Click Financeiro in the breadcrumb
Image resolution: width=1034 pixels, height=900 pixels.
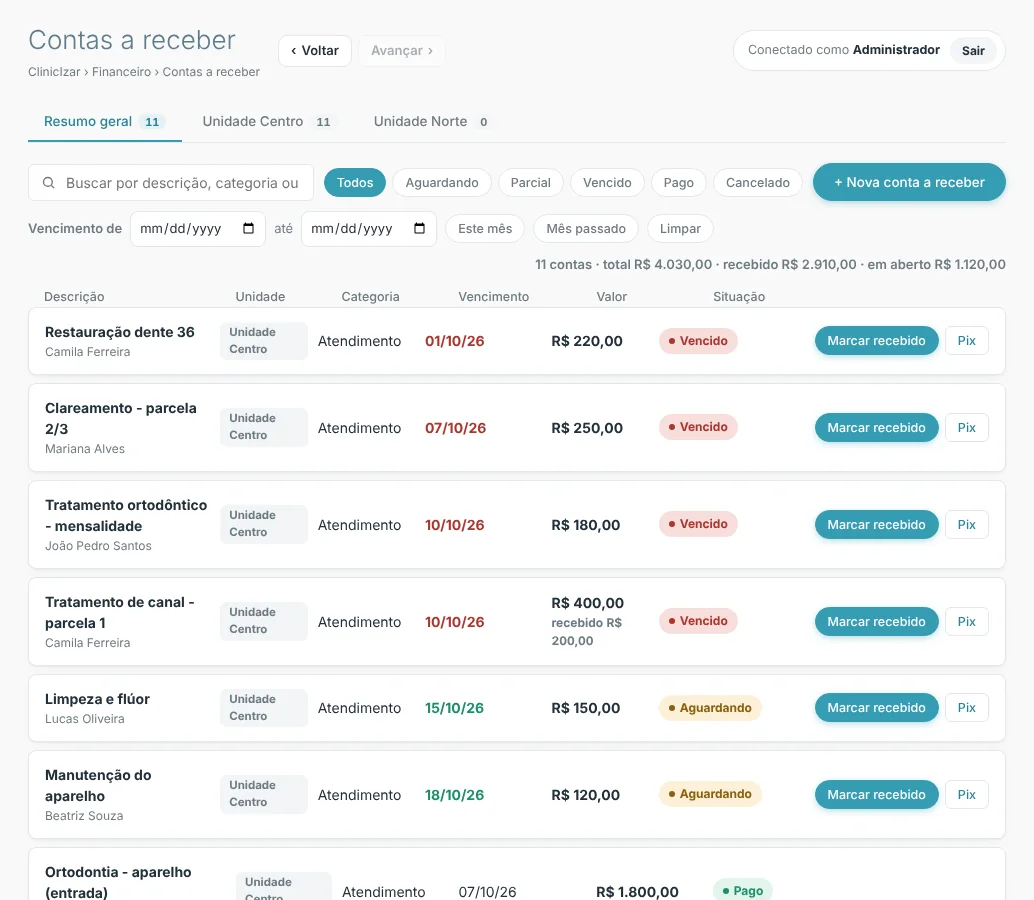[121, 72]
